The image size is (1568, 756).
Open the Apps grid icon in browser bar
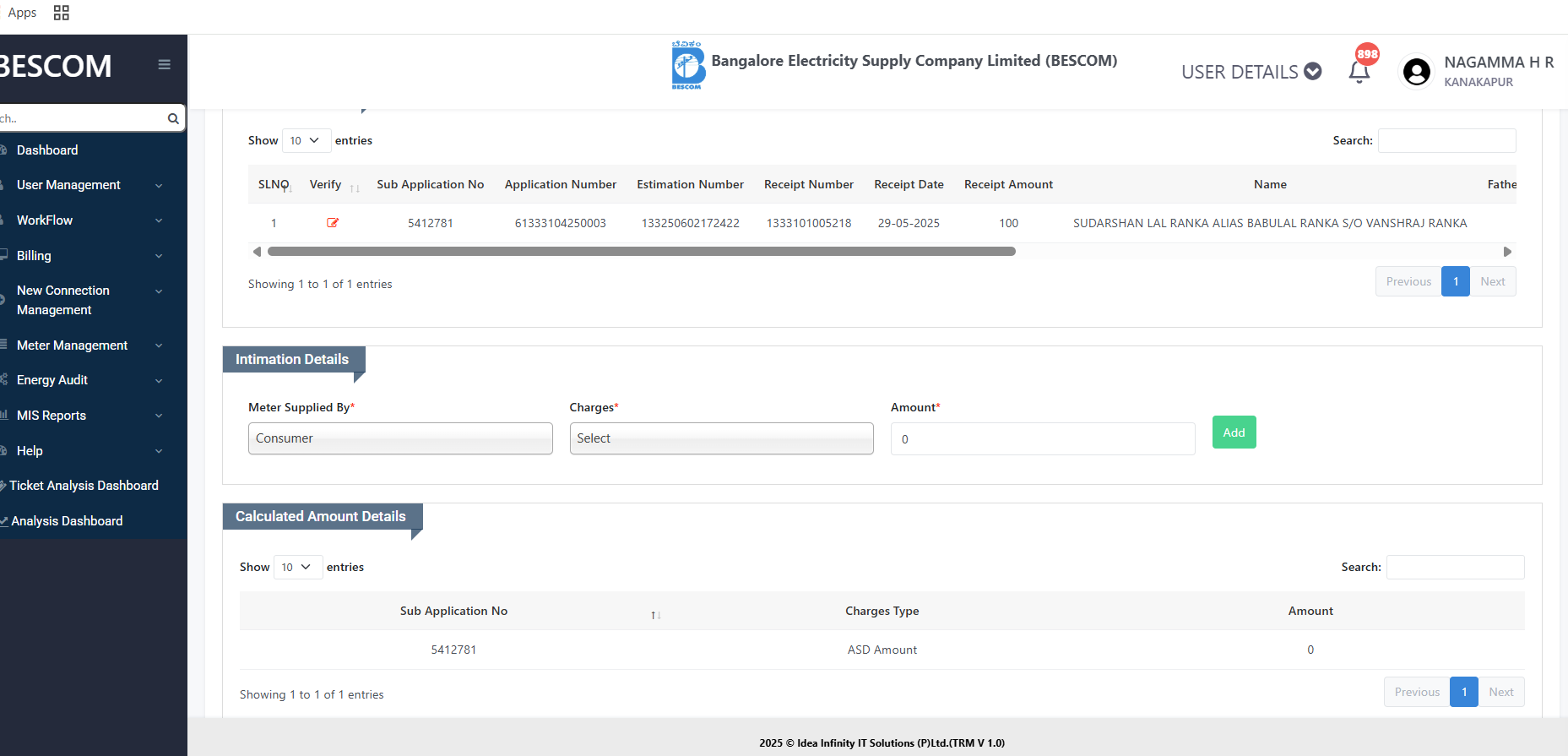[61, 13]
